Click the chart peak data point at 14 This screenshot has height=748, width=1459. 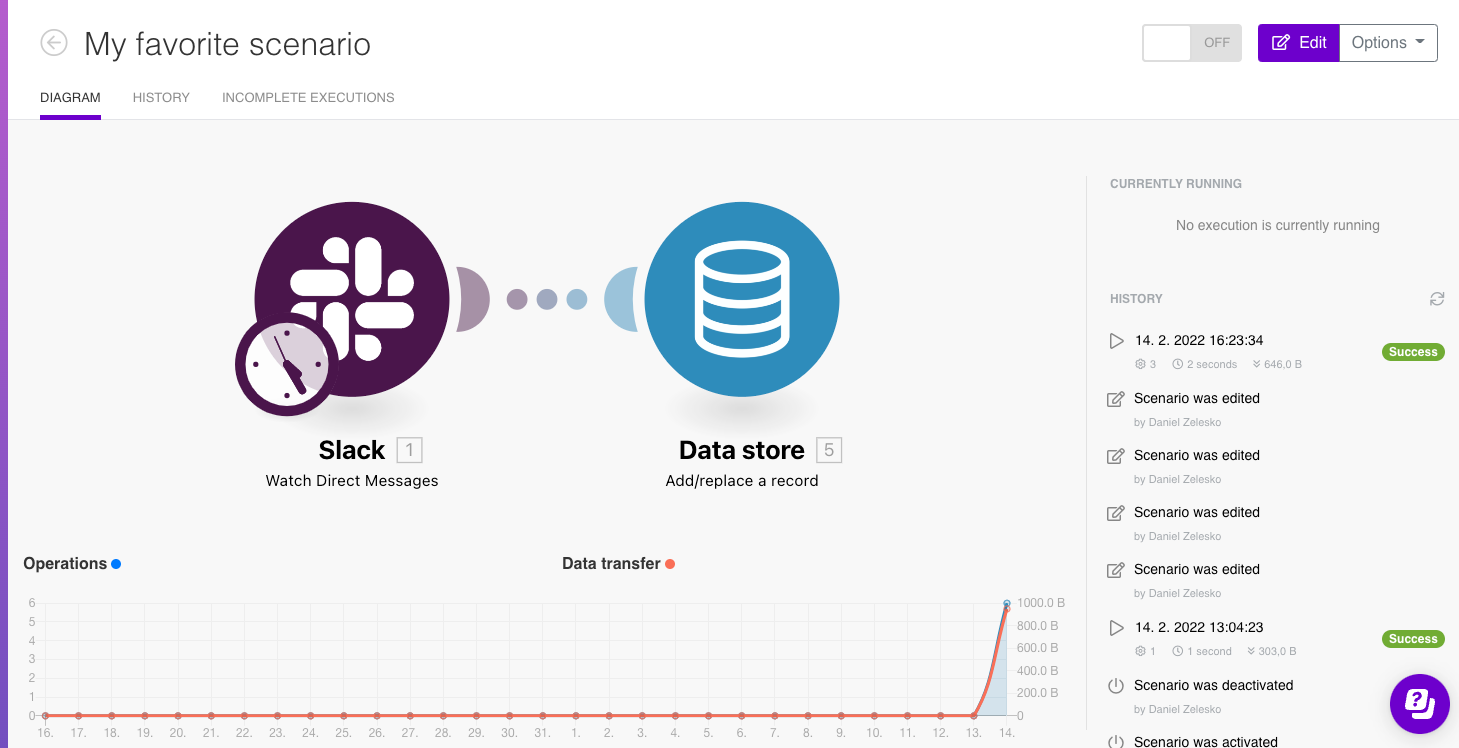tap(1007, 603)
